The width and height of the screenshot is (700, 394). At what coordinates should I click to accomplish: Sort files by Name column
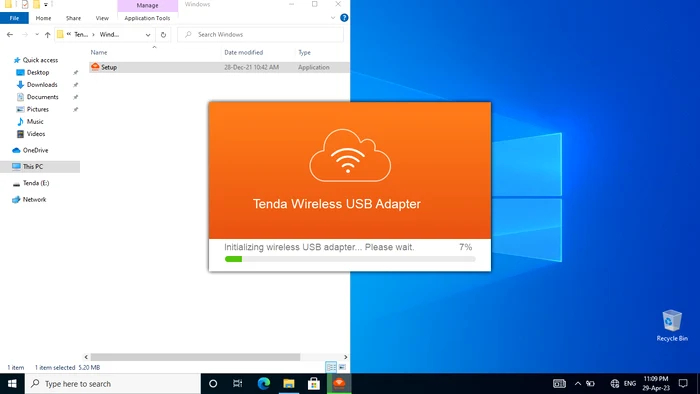[x=99, y=52]
